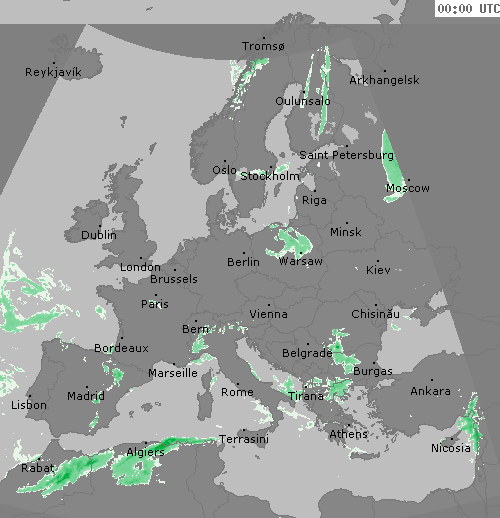Select the Athens city label
Image resolution: width=500 pixels, height=518 pixels.
click(x=348, y=434)
